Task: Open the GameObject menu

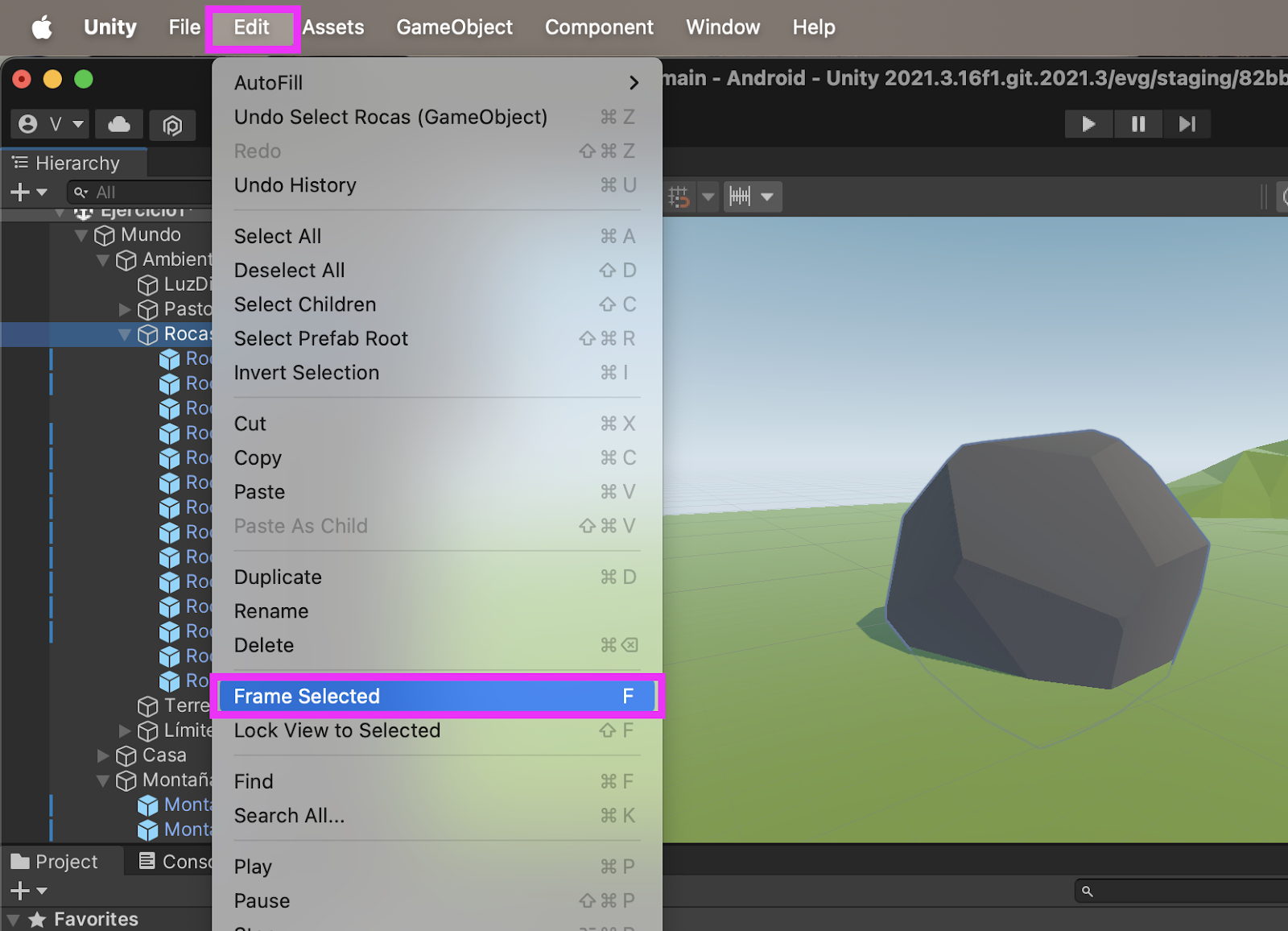Action: (455, 27)
